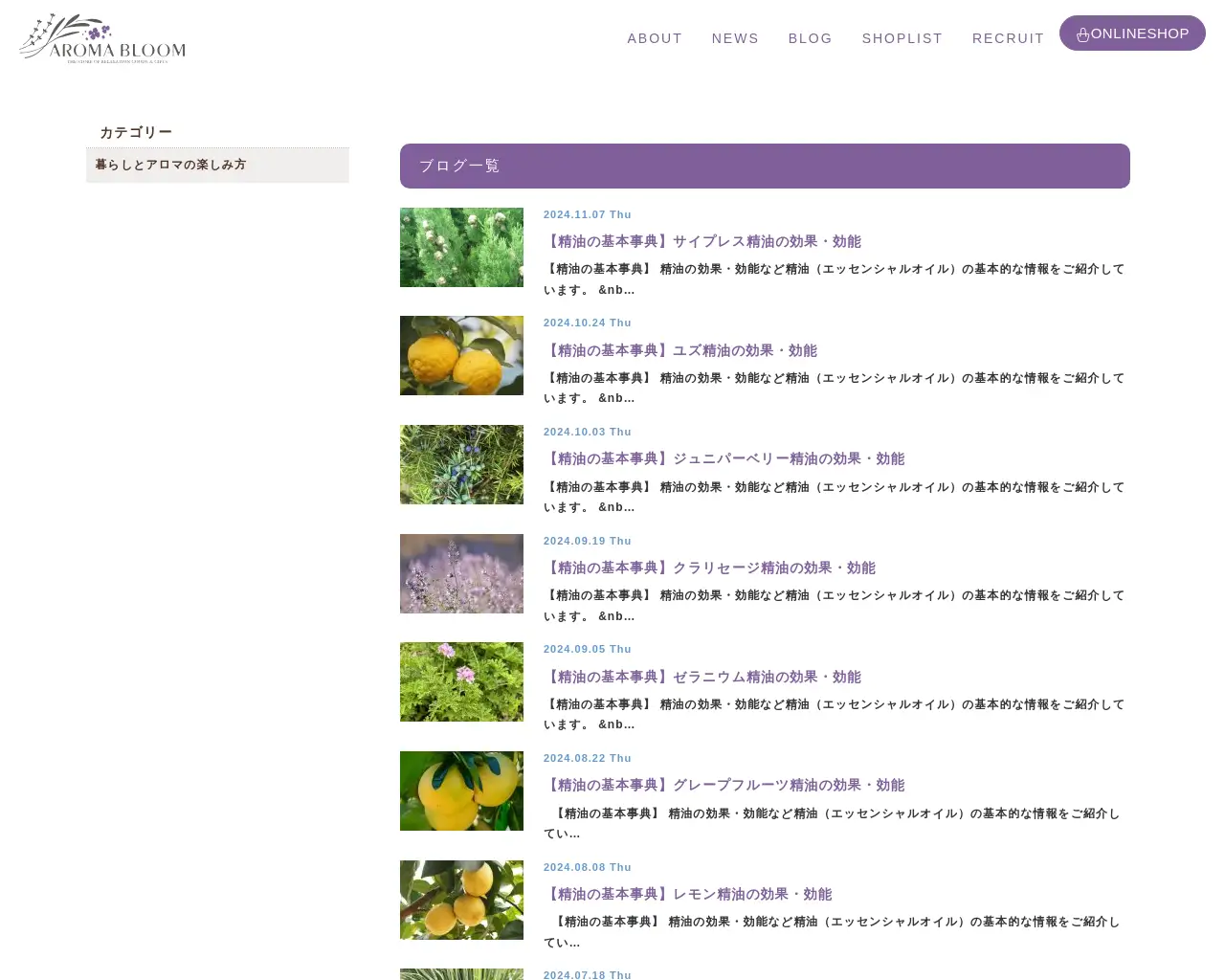Navigate to the ABOUT page
This screenshot has height=980, width=1225.
coord(655,38)
